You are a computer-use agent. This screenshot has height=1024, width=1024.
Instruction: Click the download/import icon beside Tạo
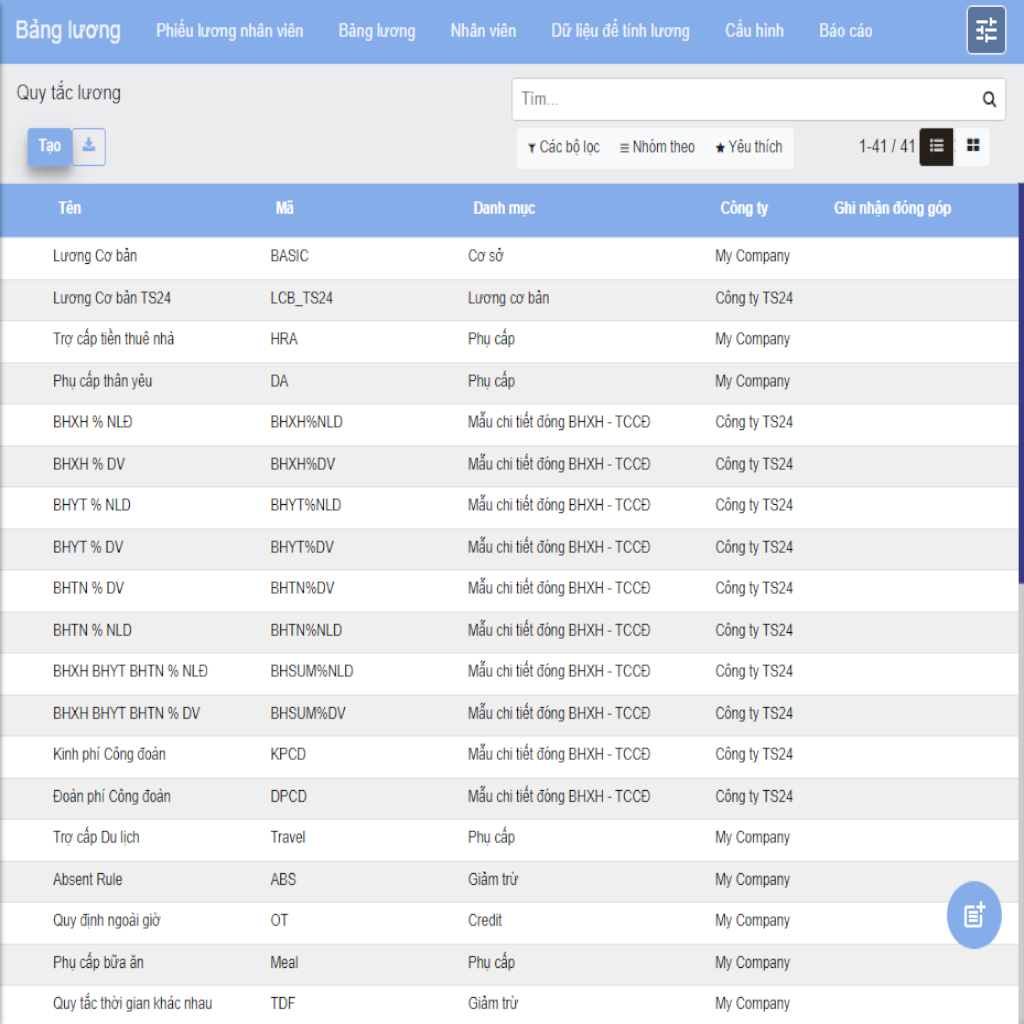pos(89,146)
